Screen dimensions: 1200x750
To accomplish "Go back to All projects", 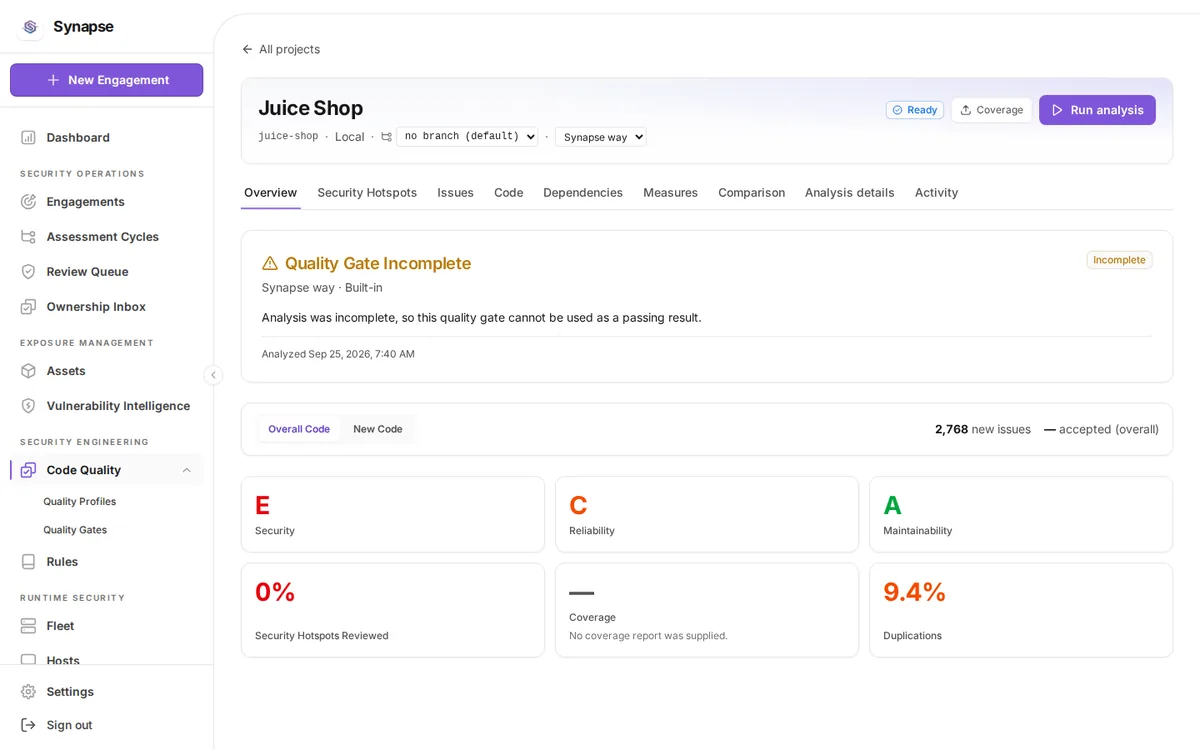I will click(x=281, y=49).
